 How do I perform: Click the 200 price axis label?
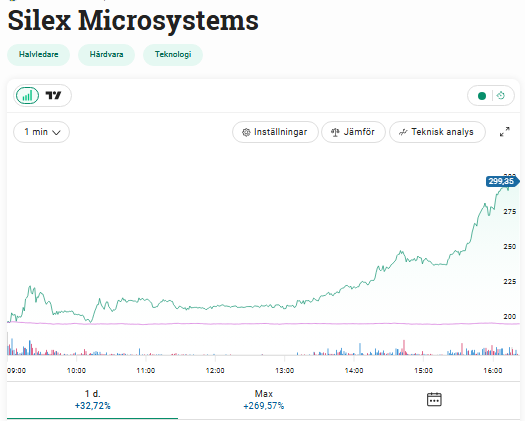[510, 317]
